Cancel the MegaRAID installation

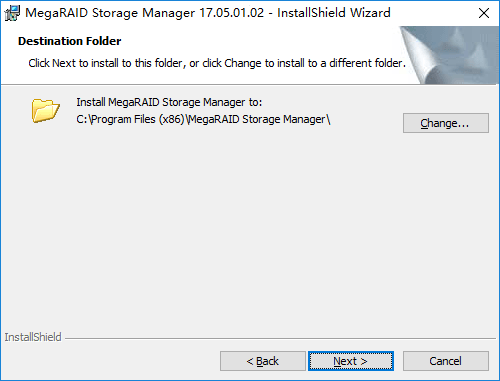click(x=446, y=361)
